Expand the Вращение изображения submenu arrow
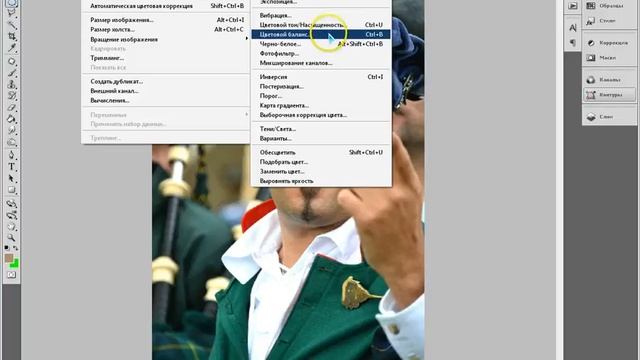The height and width of the screenshot is (360, 640). (247, 39)
